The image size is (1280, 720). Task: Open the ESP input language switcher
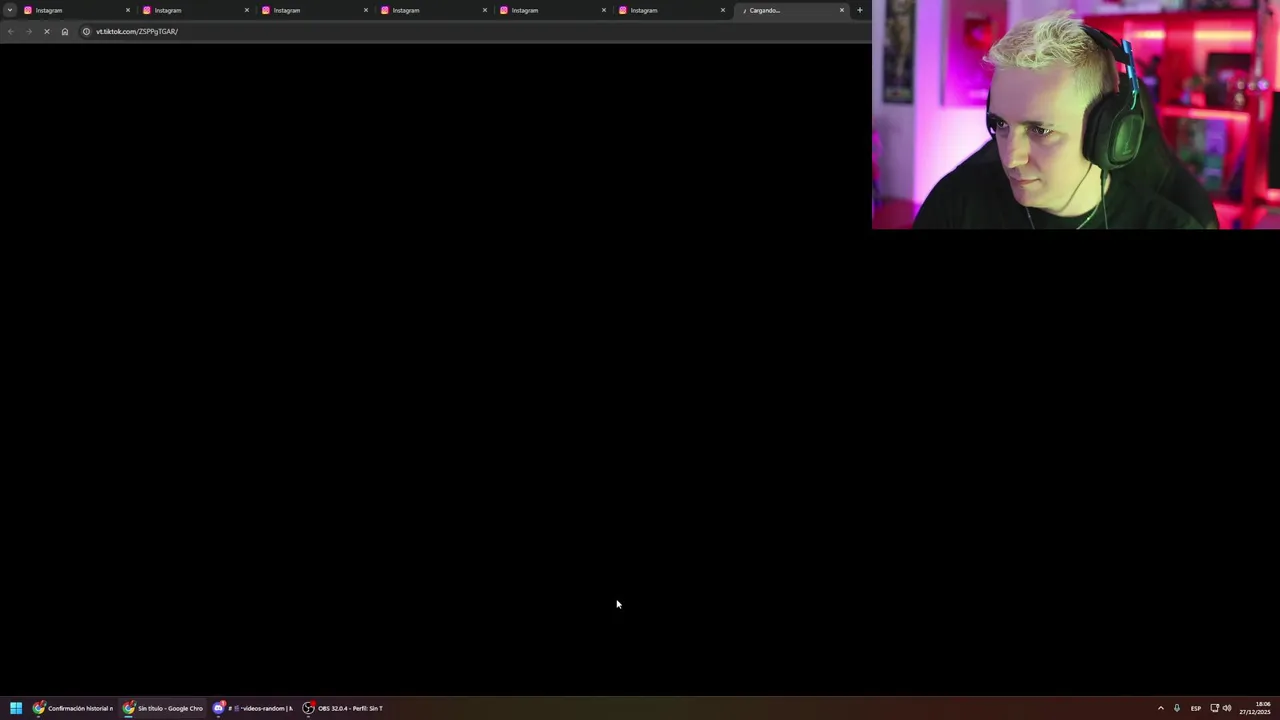click(1196, 708)
